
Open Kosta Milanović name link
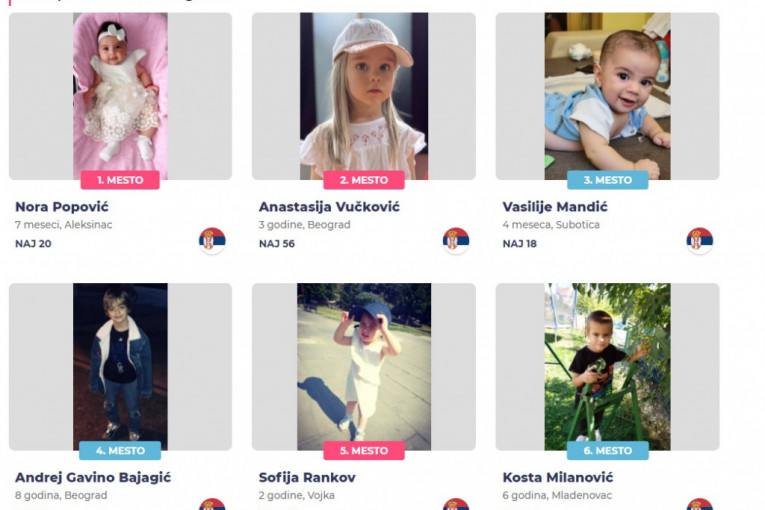pos(558,477)
